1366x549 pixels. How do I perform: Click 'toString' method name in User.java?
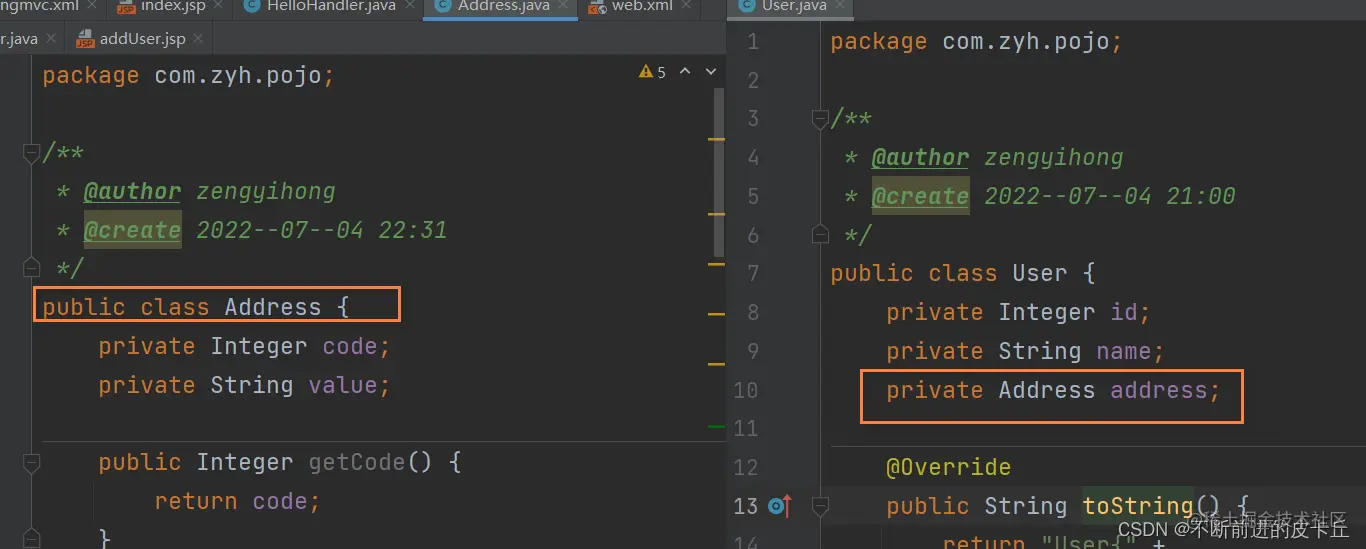coord(1138,506)
